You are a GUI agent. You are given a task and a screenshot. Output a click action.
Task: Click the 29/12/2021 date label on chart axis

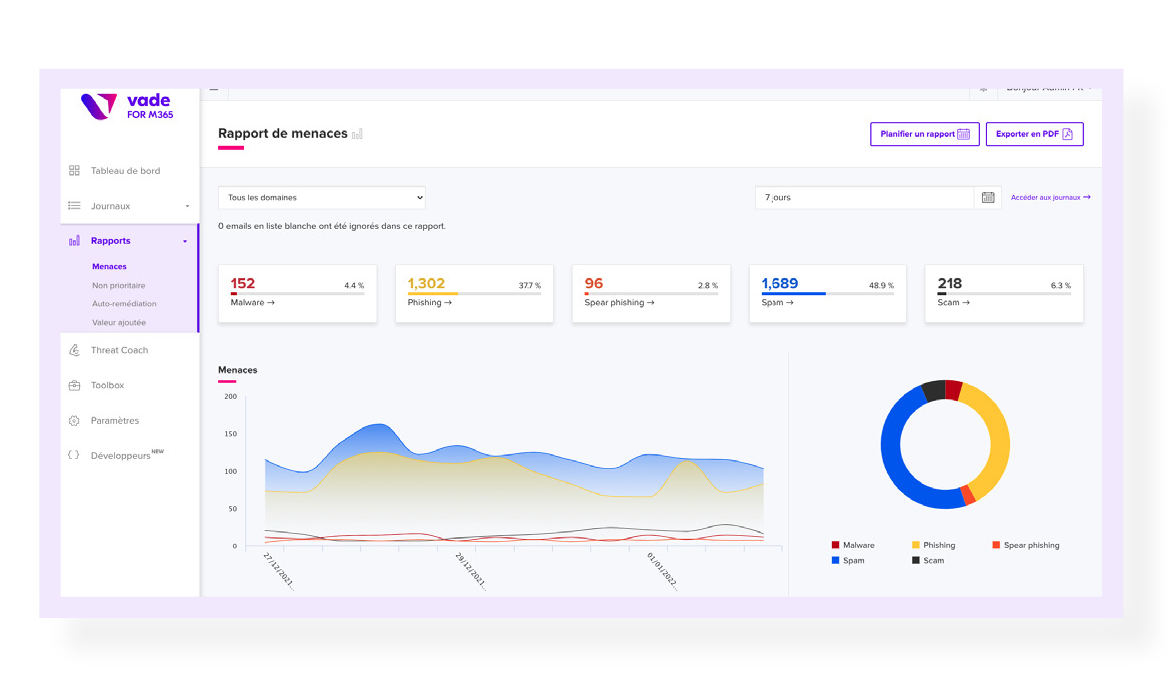coord(470,571)
